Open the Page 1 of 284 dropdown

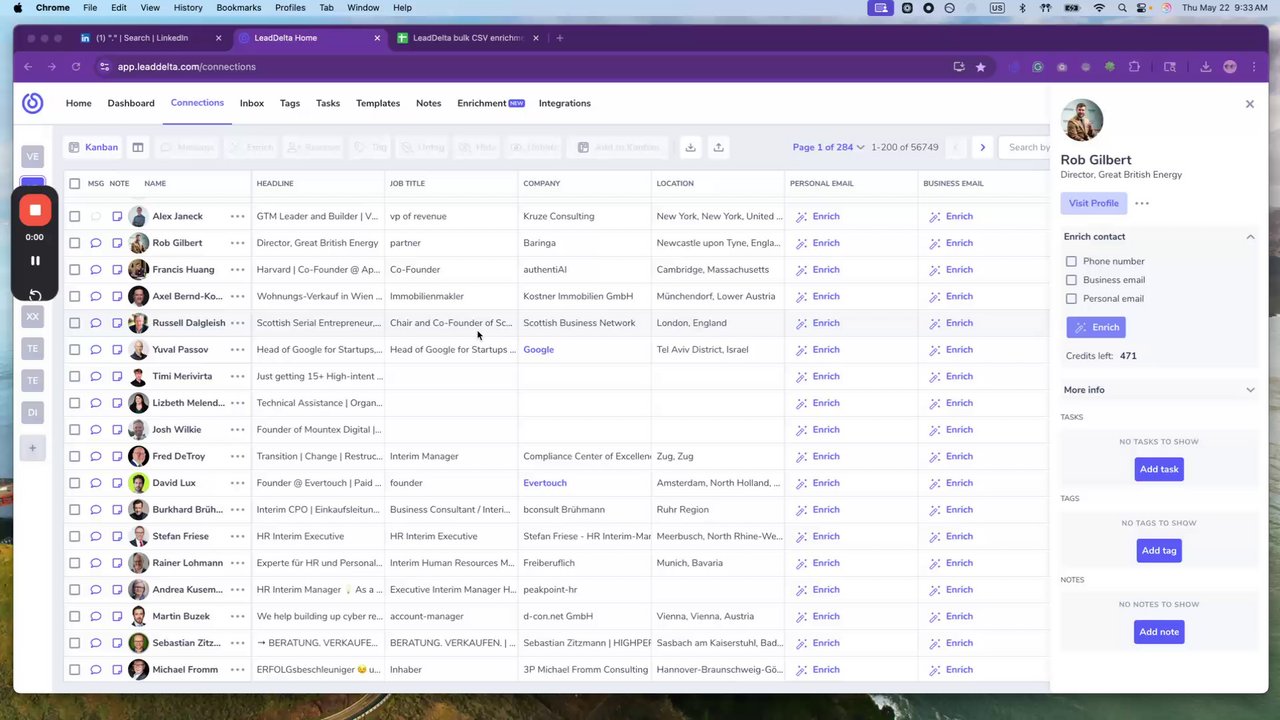829,147
